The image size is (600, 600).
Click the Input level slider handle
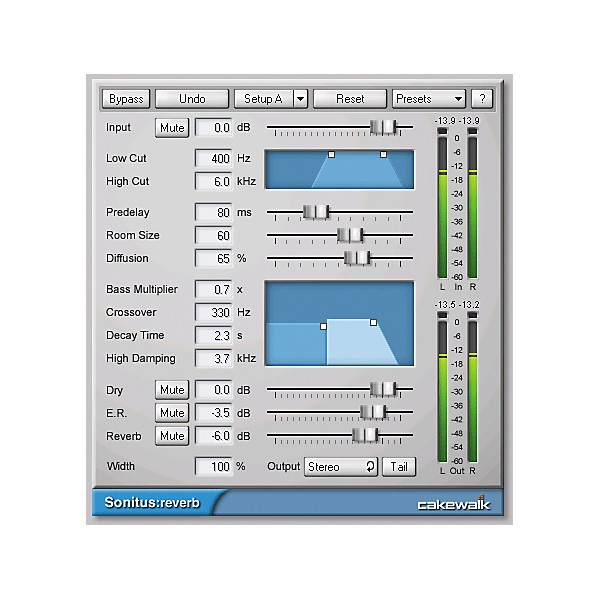383,127
